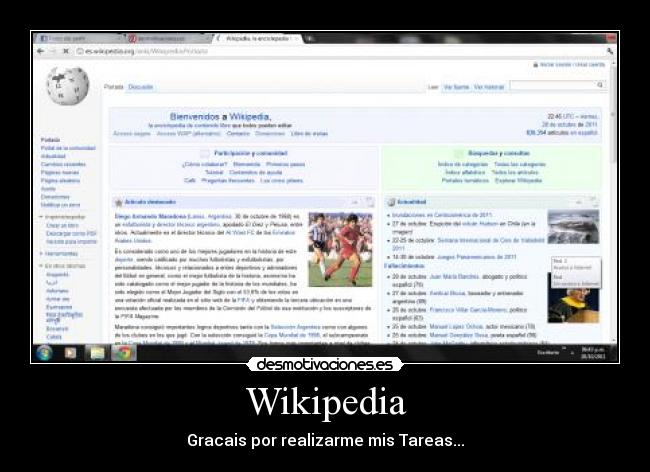Switch to the Facebook browser tab
This screenshot has height=472, width=650.
coord(81,39)
